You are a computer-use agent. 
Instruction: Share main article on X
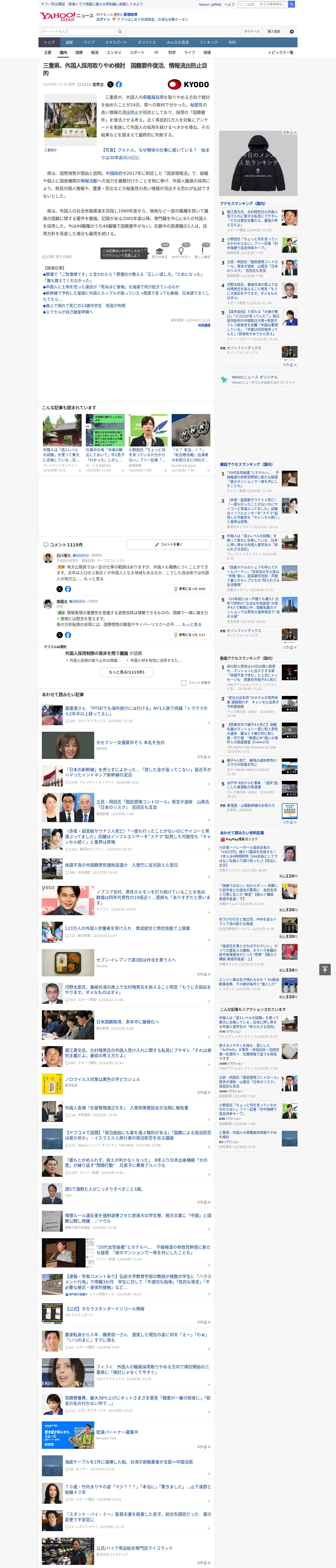[x=110, y=85]
